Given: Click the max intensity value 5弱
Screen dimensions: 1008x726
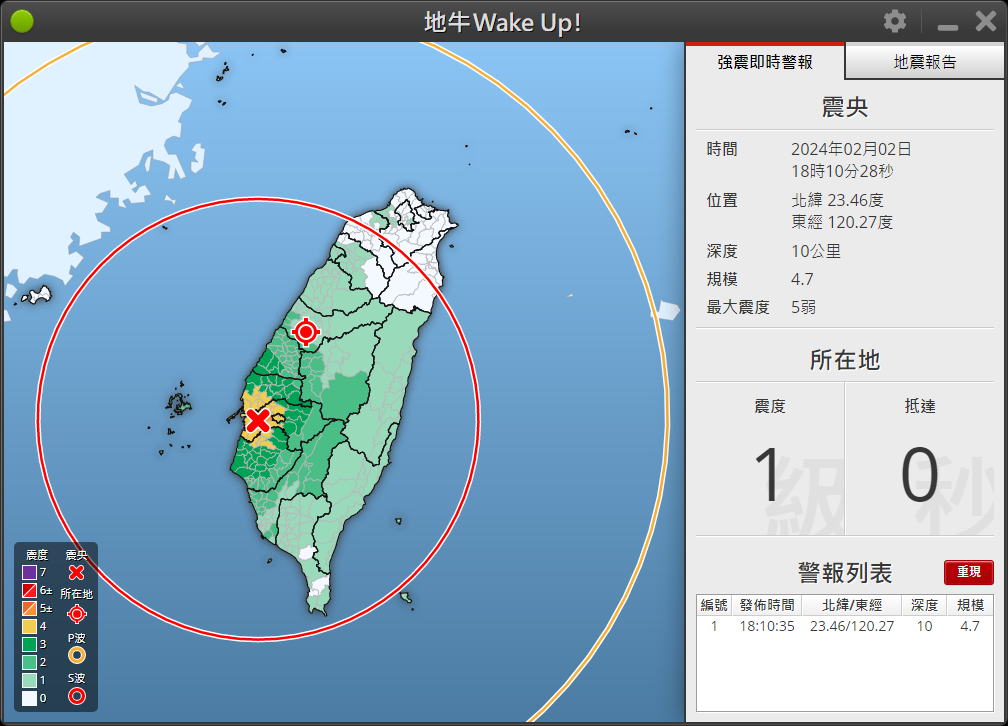Looking at the screenshot, I should click(x=803, y=307).
